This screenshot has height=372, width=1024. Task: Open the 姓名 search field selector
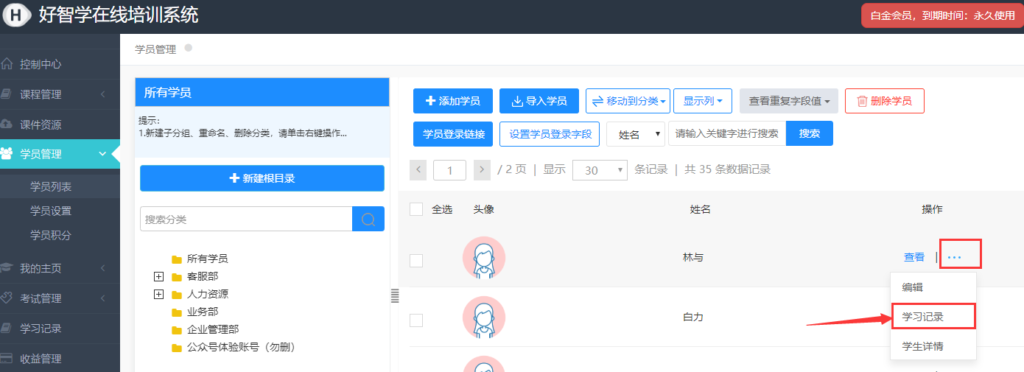tap(635, 134)
